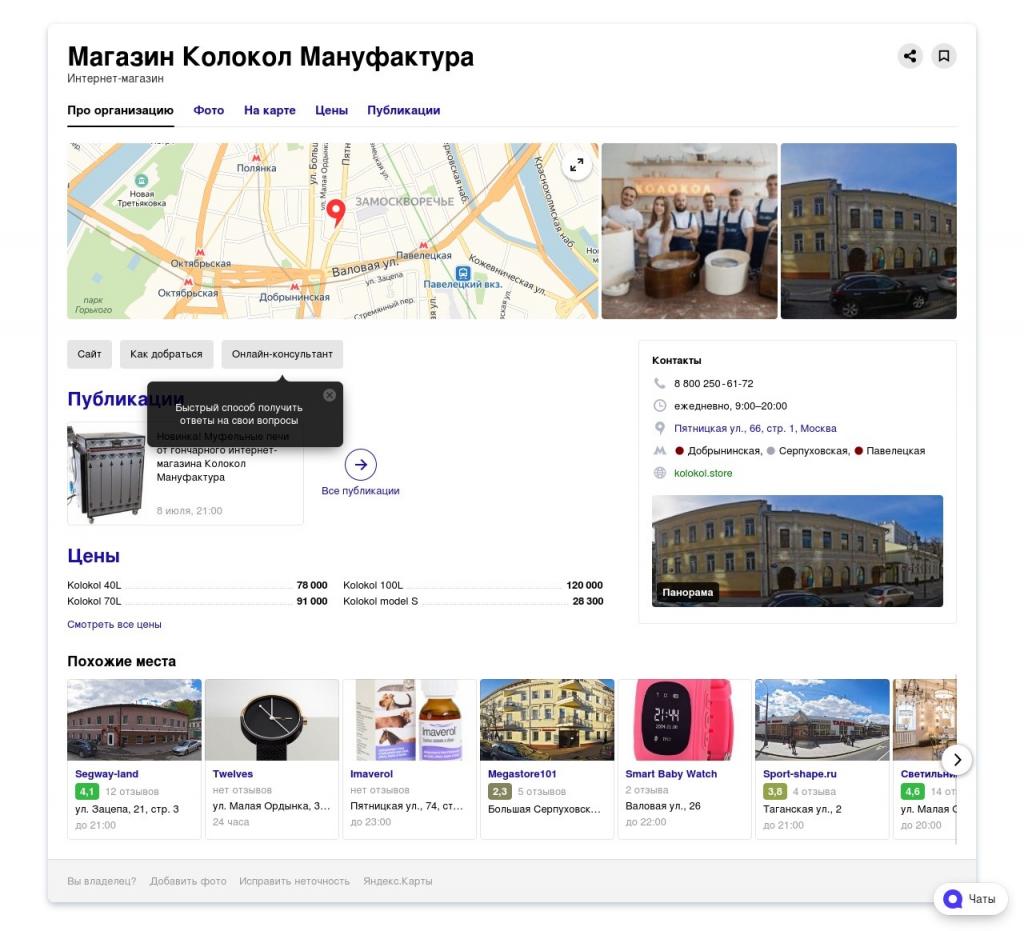This screenshot has height=931, width=1024.
Task: Open the Sport-shape.ru place card
Action: [x=822, y=759]
